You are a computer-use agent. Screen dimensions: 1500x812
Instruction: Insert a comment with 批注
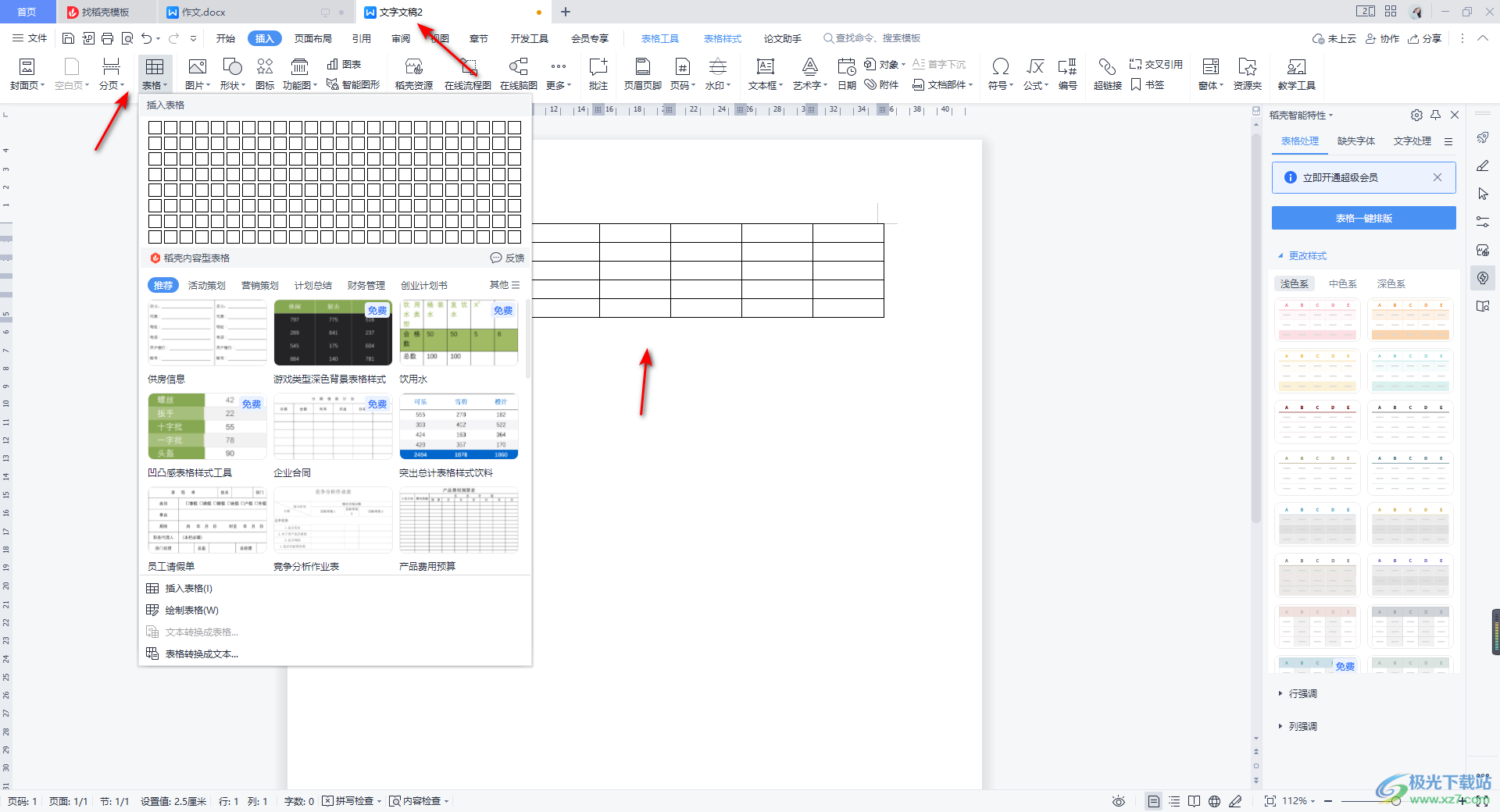[x=598, y=75]
